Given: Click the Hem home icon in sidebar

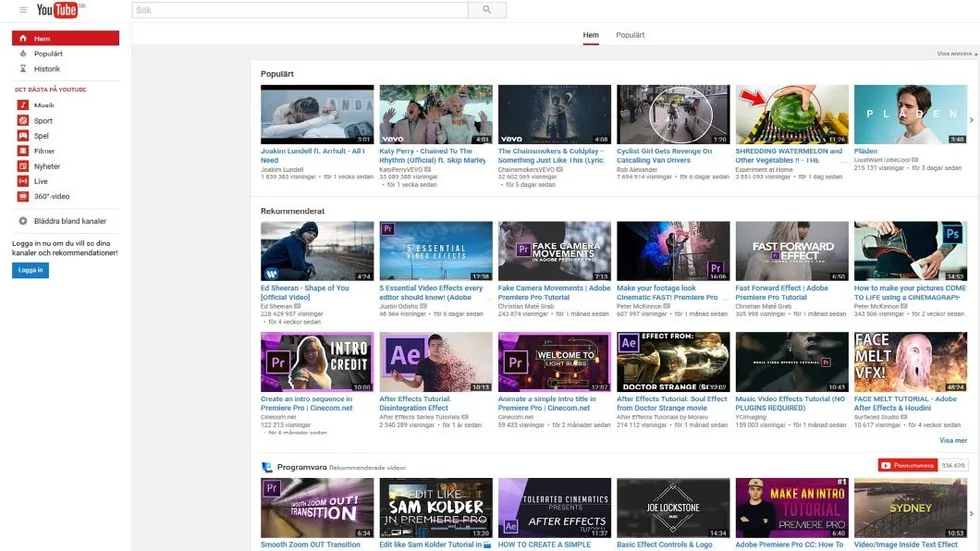Looking at the screenshot, I should point(23,38).
